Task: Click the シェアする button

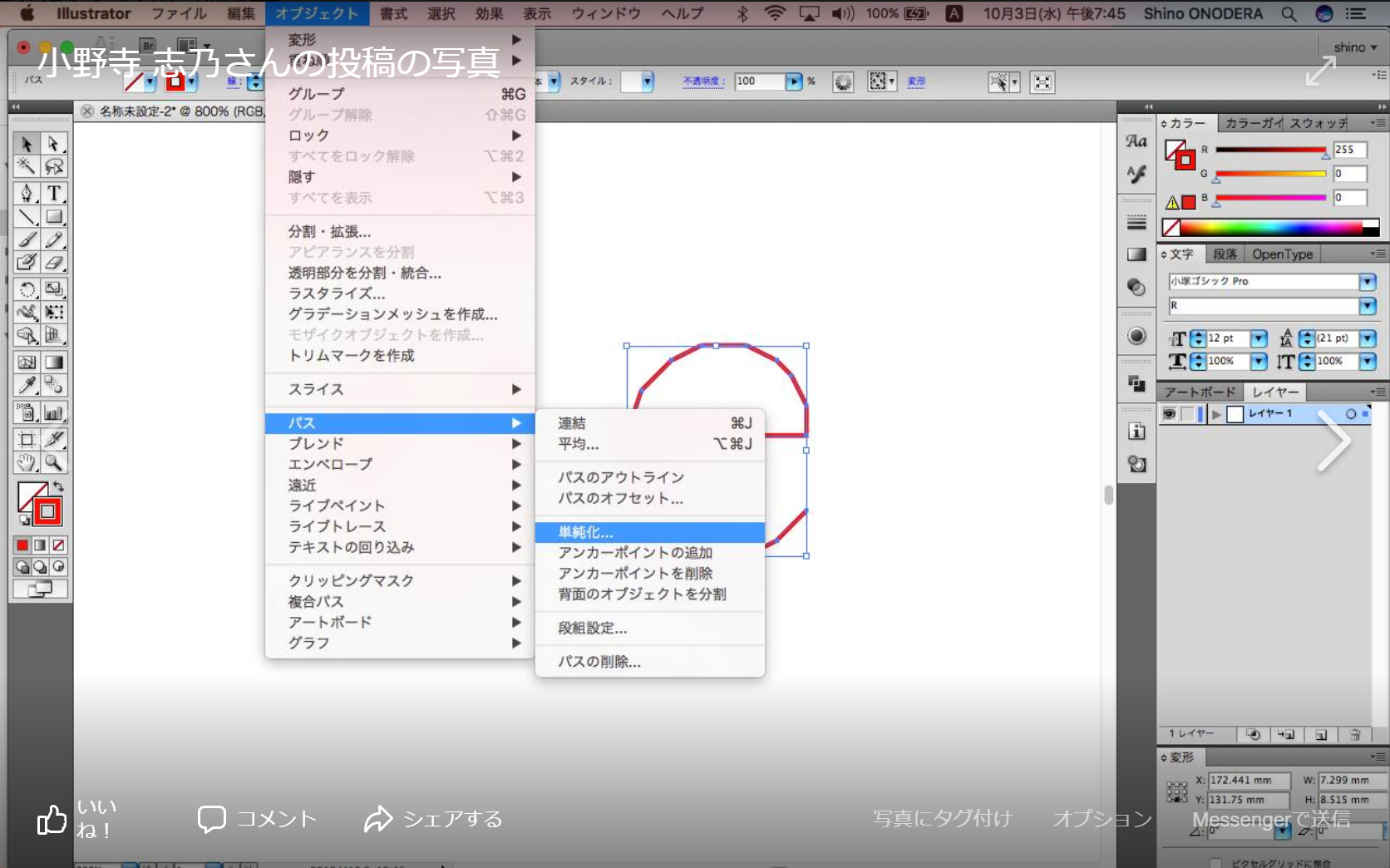Action: pyautogui.click(x=433, y=819)
